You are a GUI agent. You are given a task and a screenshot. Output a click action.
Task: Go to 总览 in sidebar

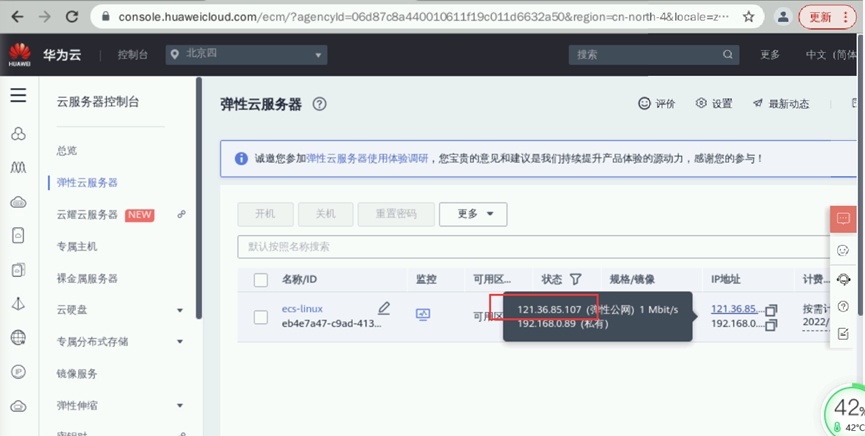[67, 151]
